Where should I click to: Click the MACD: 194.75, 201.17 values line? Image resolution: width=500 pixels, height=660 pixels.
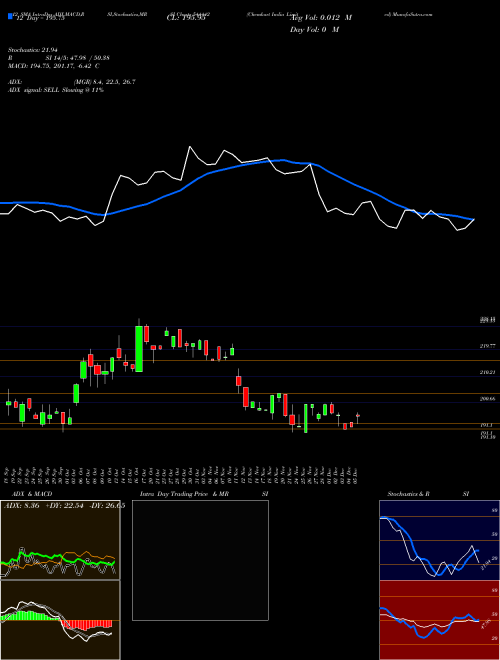tap(53, 66)
